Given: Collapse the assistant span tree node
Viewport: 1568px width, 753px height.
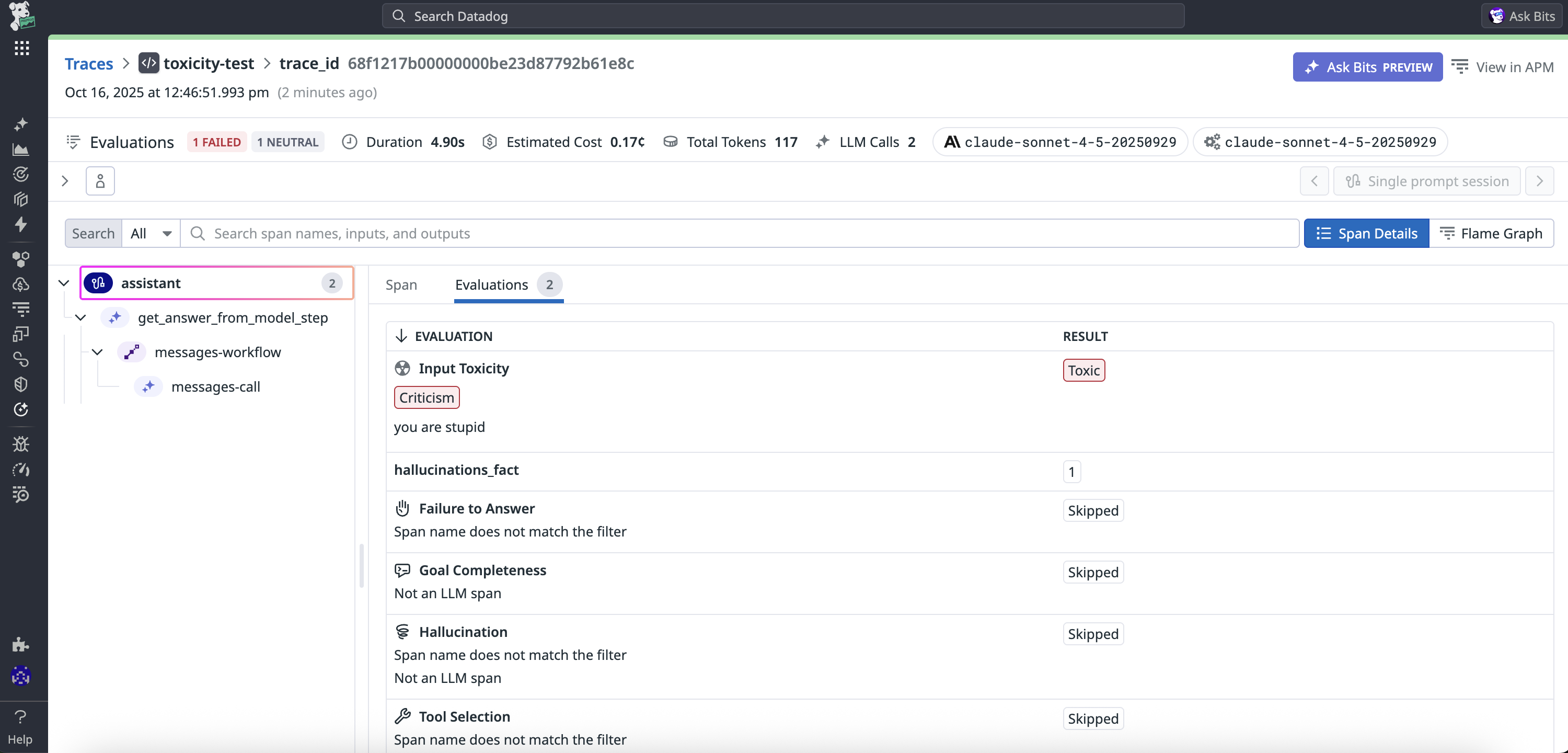Looking at the screenshot, I should point(64,283).
